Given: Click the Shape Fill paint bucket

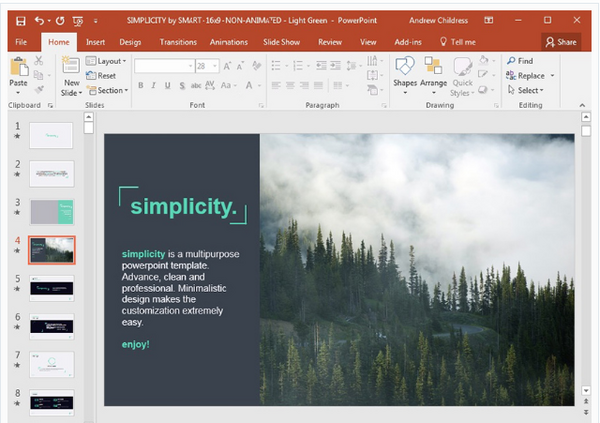Looking at the screenshot, I should tap(484, 60).
